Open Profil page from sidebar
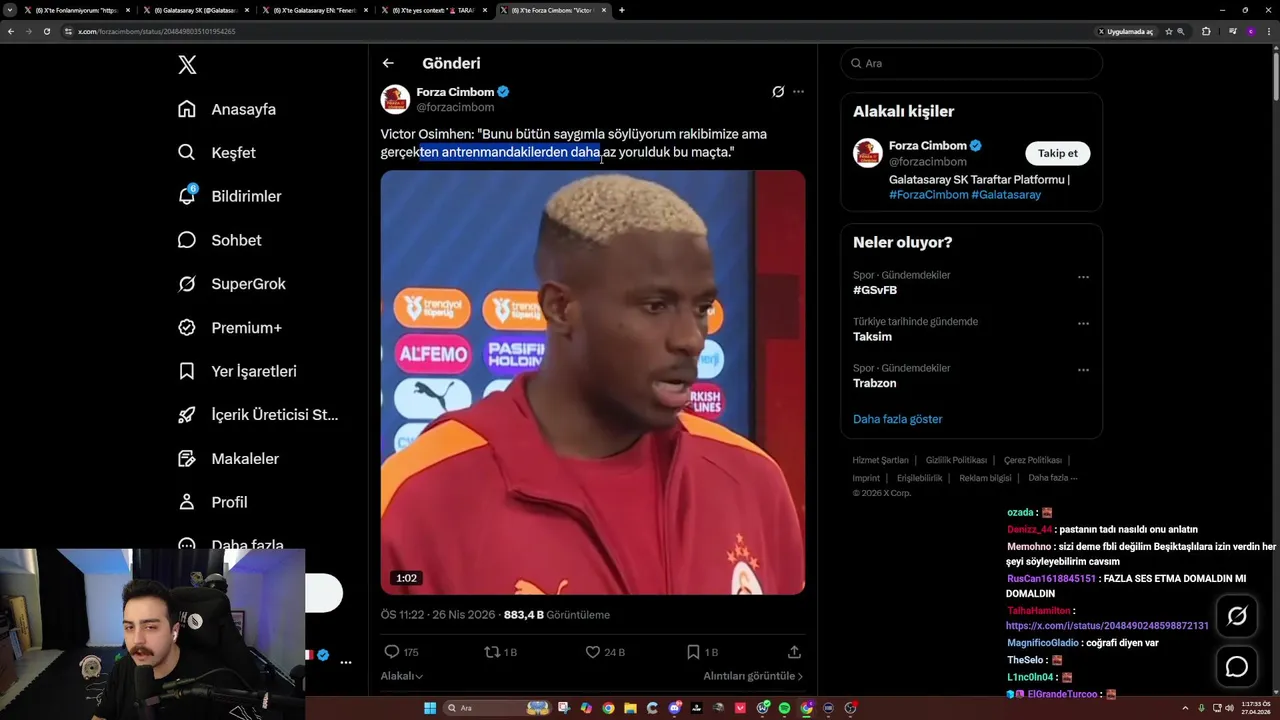This screenshot has height=720, width=1280. [x=212, y=502]
